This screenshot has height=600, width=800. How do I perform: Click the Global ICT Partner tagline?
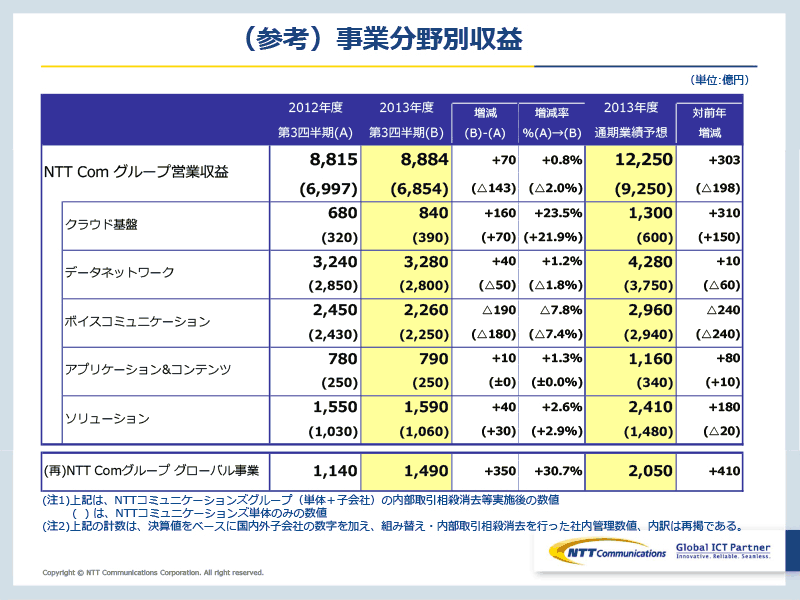[723, 551]
